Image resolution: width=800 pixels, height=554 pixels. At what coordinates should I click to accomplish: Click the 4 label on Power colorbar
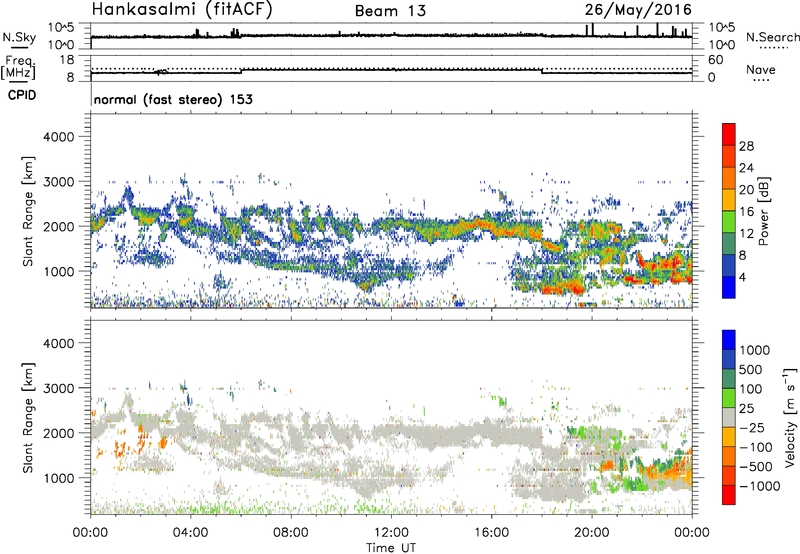[742, 277]
